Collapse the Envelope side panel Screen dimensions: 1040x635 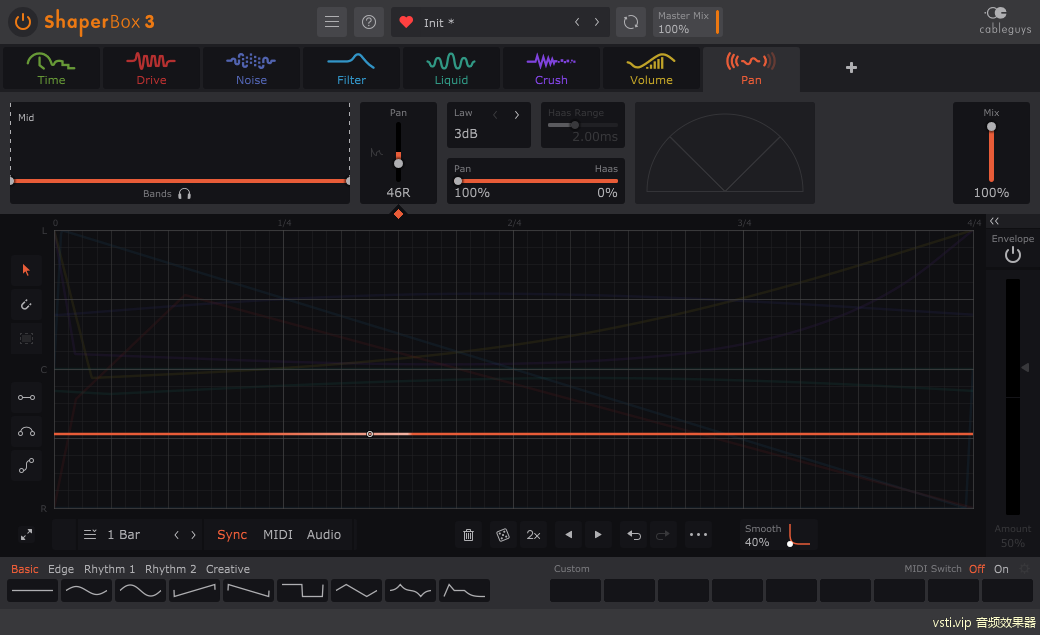[994, 221]
